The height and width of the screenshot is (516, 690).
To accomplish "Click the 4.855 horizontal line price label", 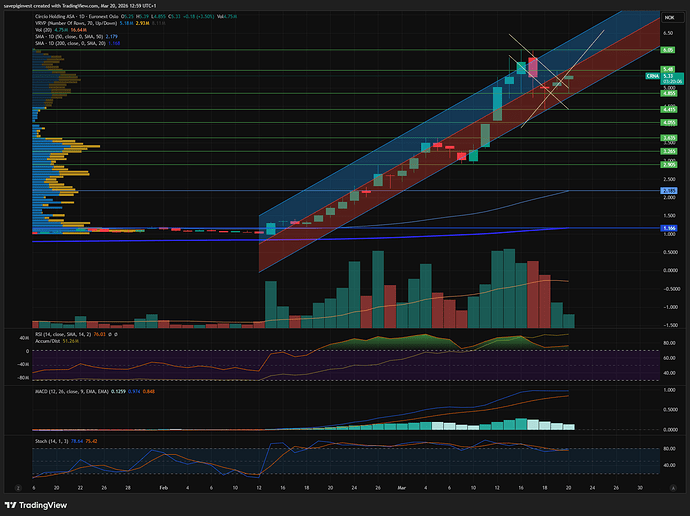I will [667, 93].
